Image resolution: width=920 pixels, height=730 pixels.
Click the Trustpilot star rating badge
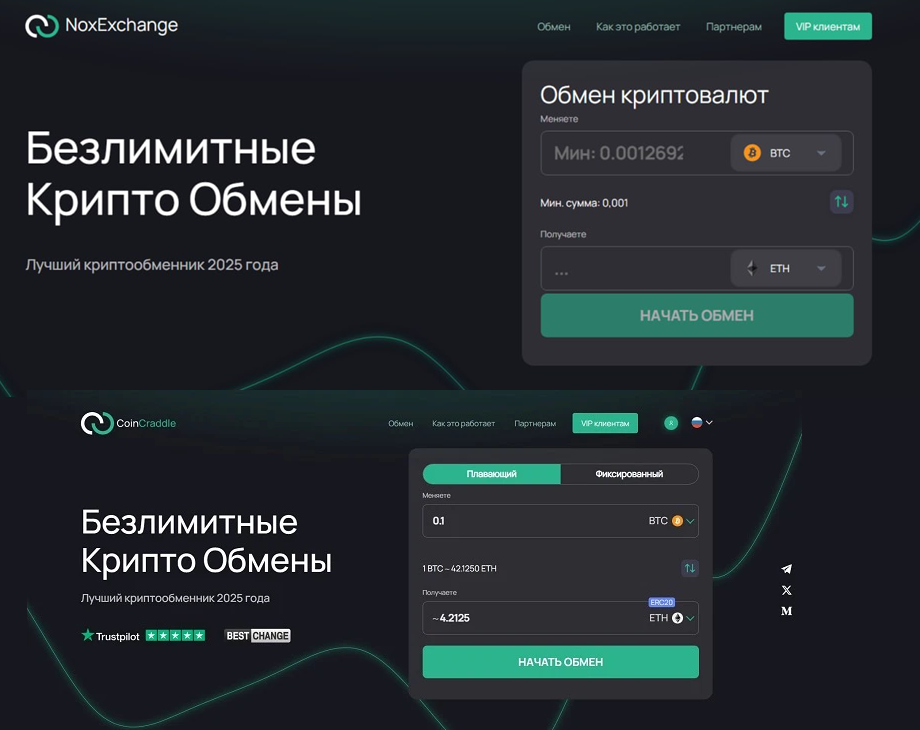[x=143, y=636]
